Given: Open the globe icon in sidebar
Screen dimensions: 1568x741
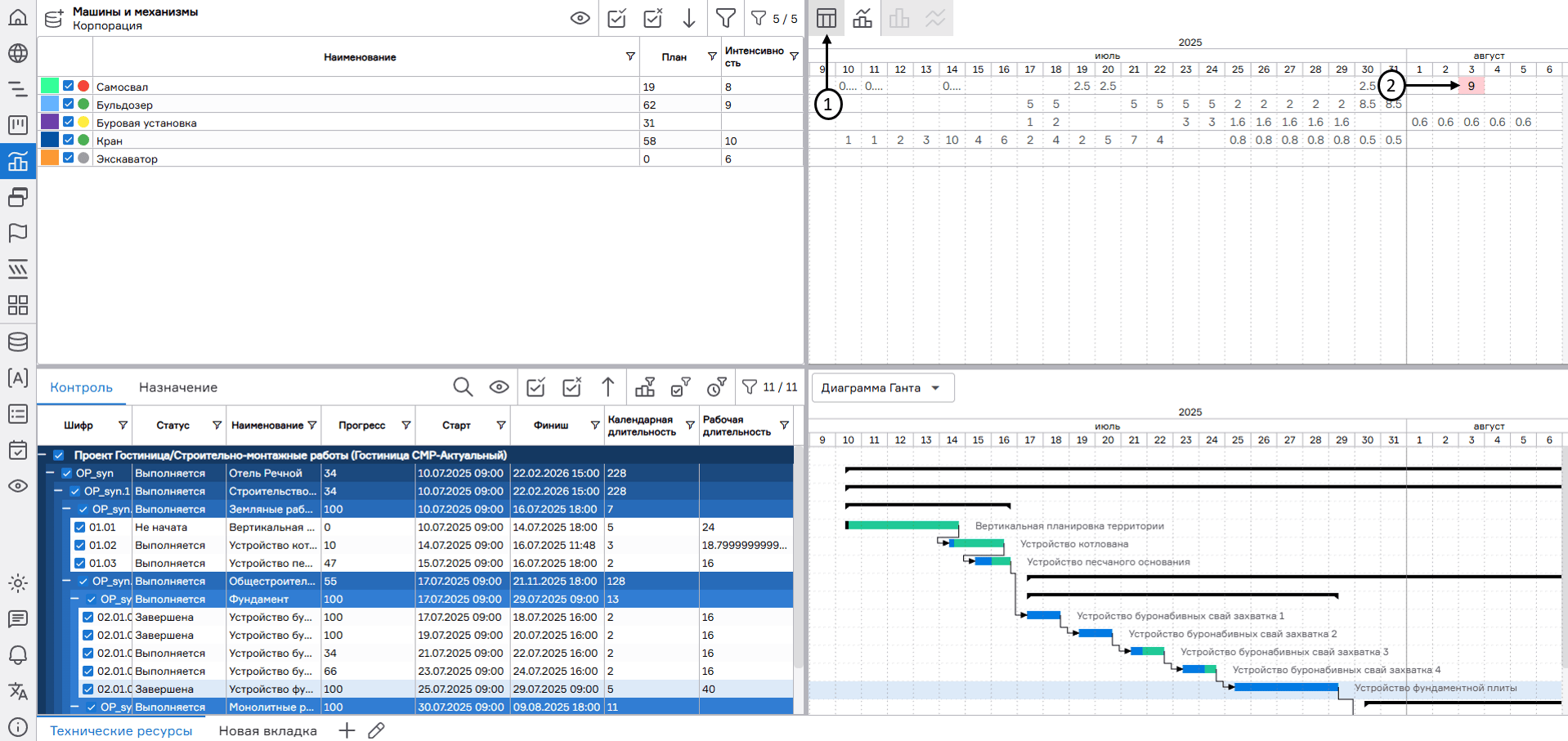Looking at the screenshot, I should coord(17,53).
